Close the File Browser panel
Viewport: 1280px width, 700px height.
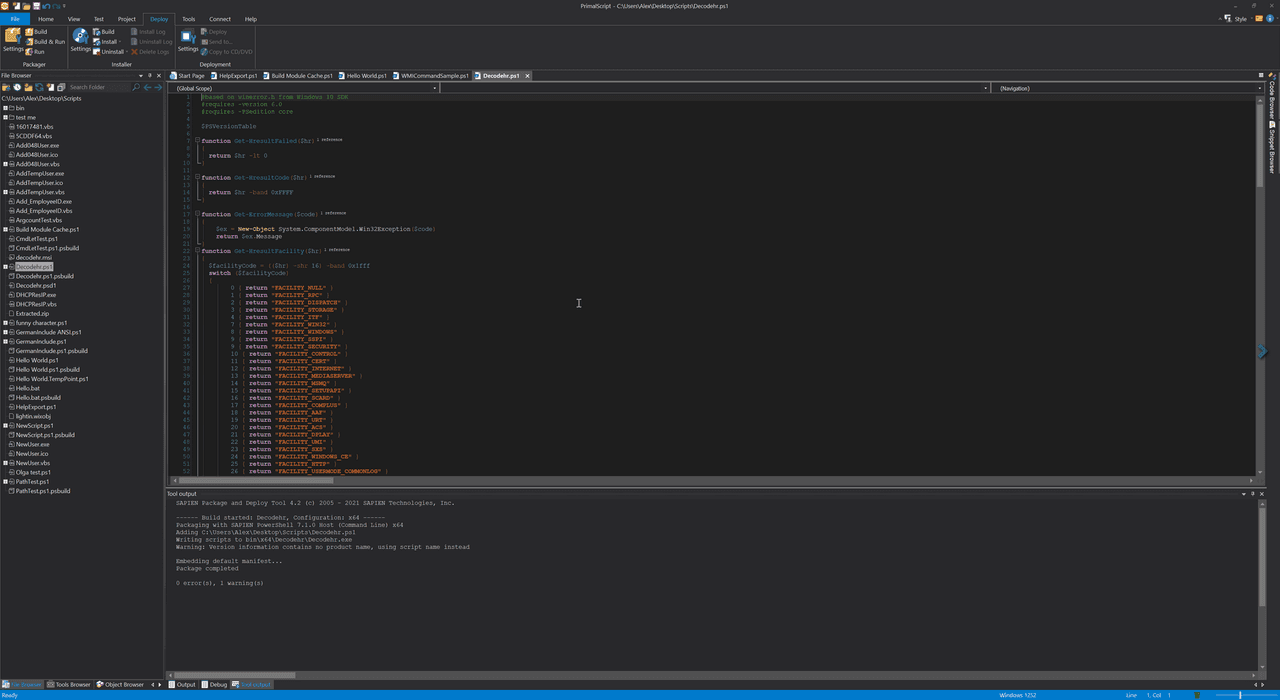coord(159,75)
